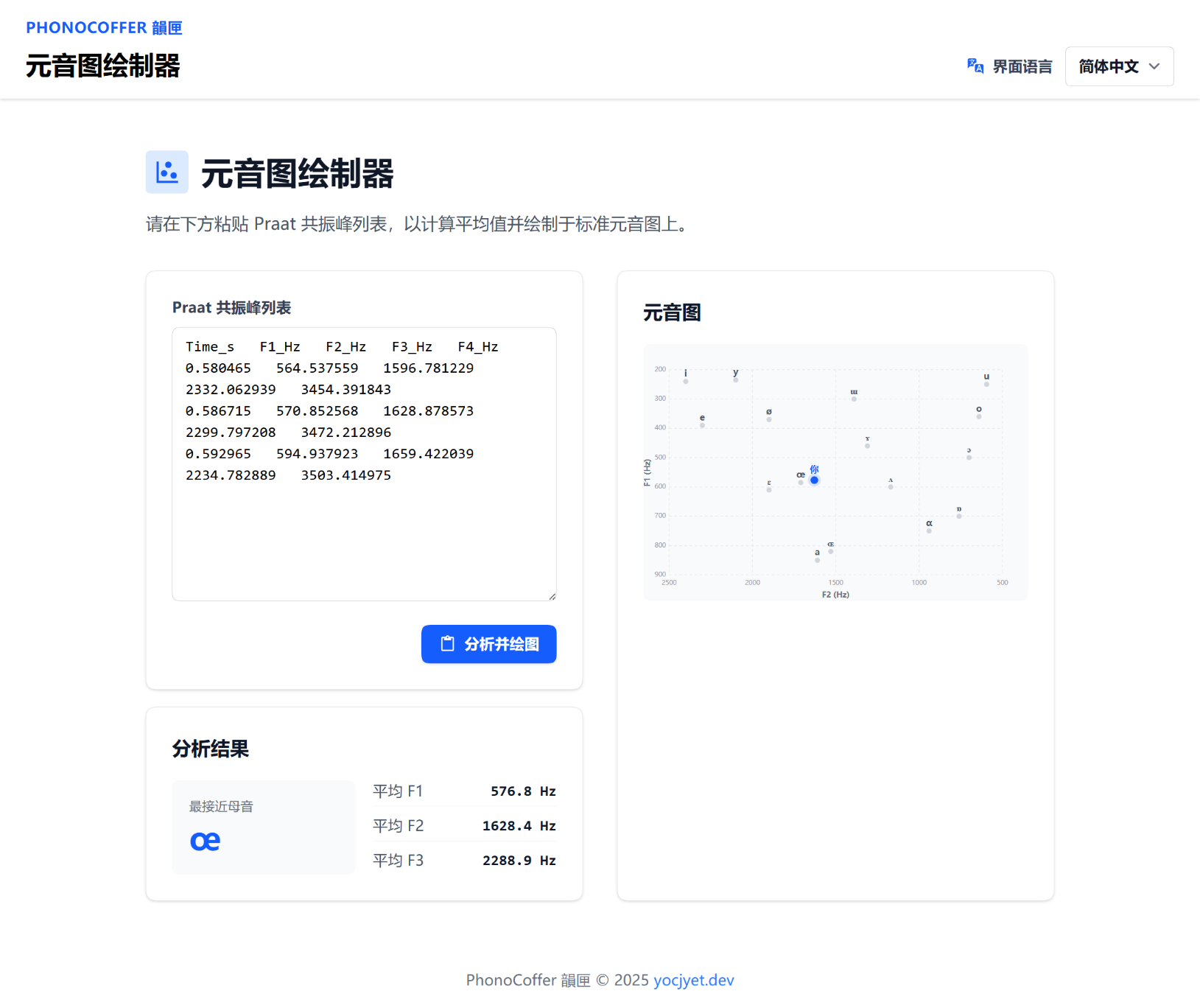
Task: Open the yocjyet.dev link in the footer
Action: pyautogui.click(x=693, y=980)
